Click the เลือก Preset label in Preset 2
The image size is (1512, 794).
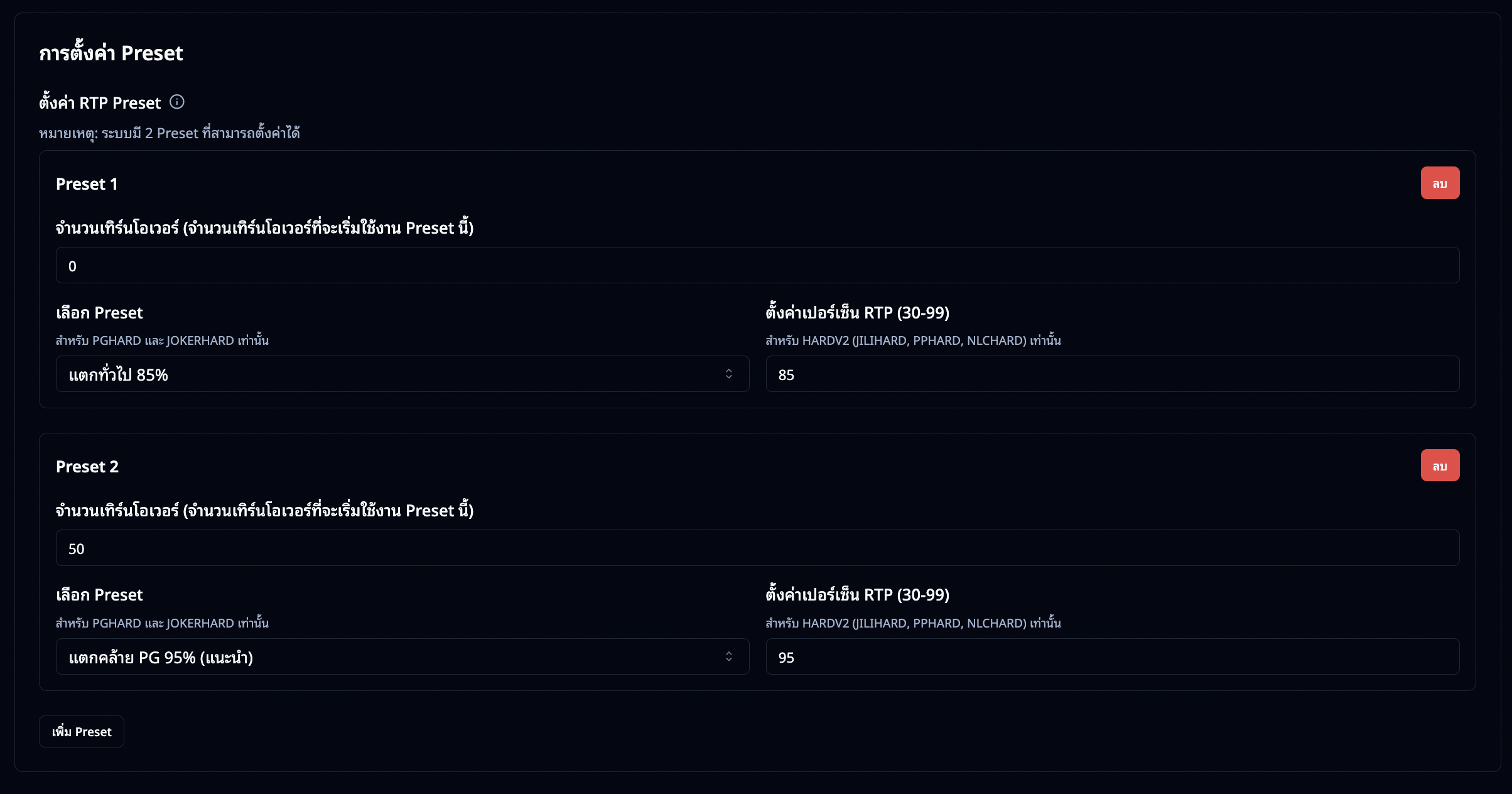coord(99,595)
